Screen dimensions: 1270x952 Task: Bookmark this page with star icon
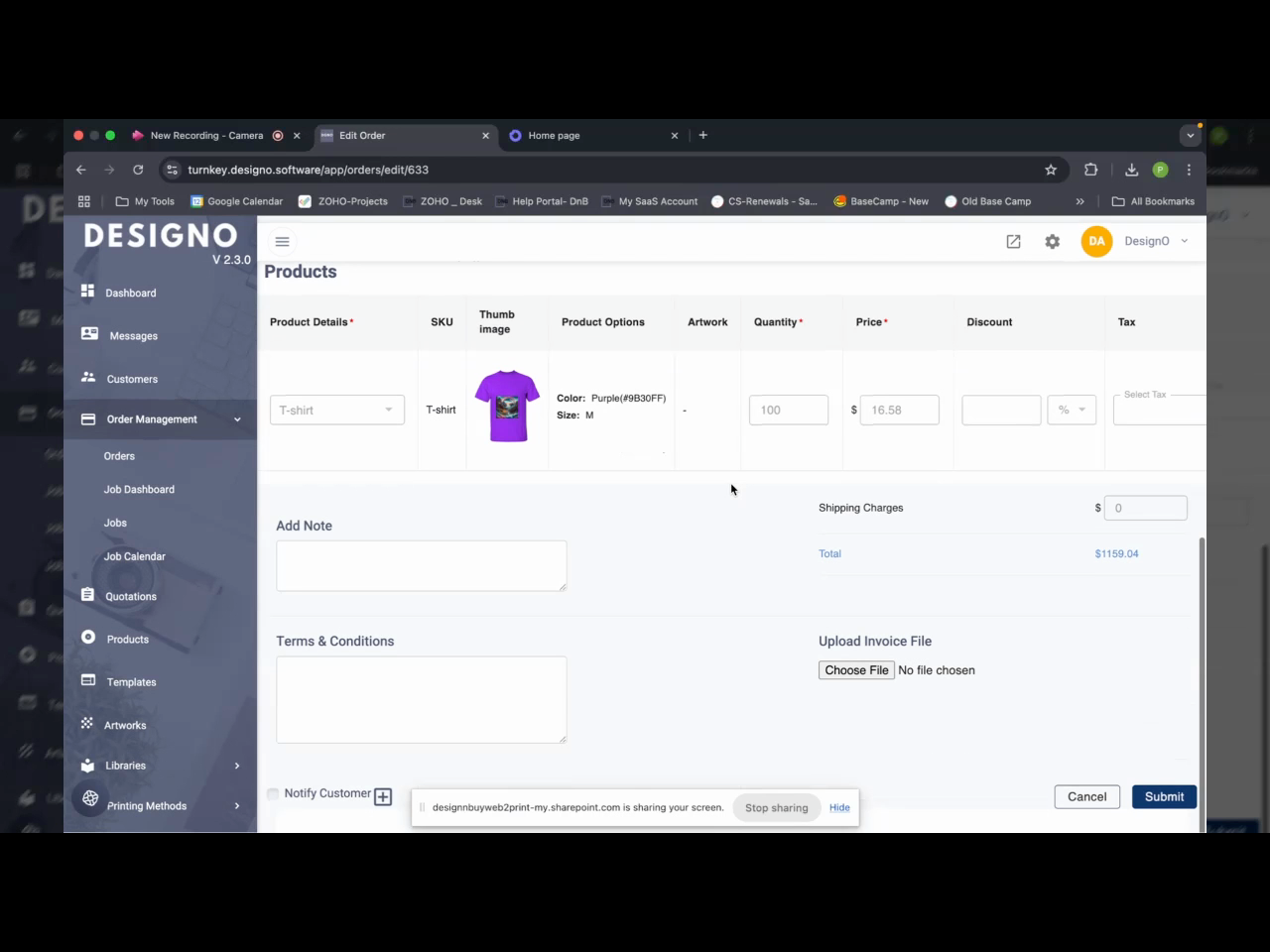1051,170
